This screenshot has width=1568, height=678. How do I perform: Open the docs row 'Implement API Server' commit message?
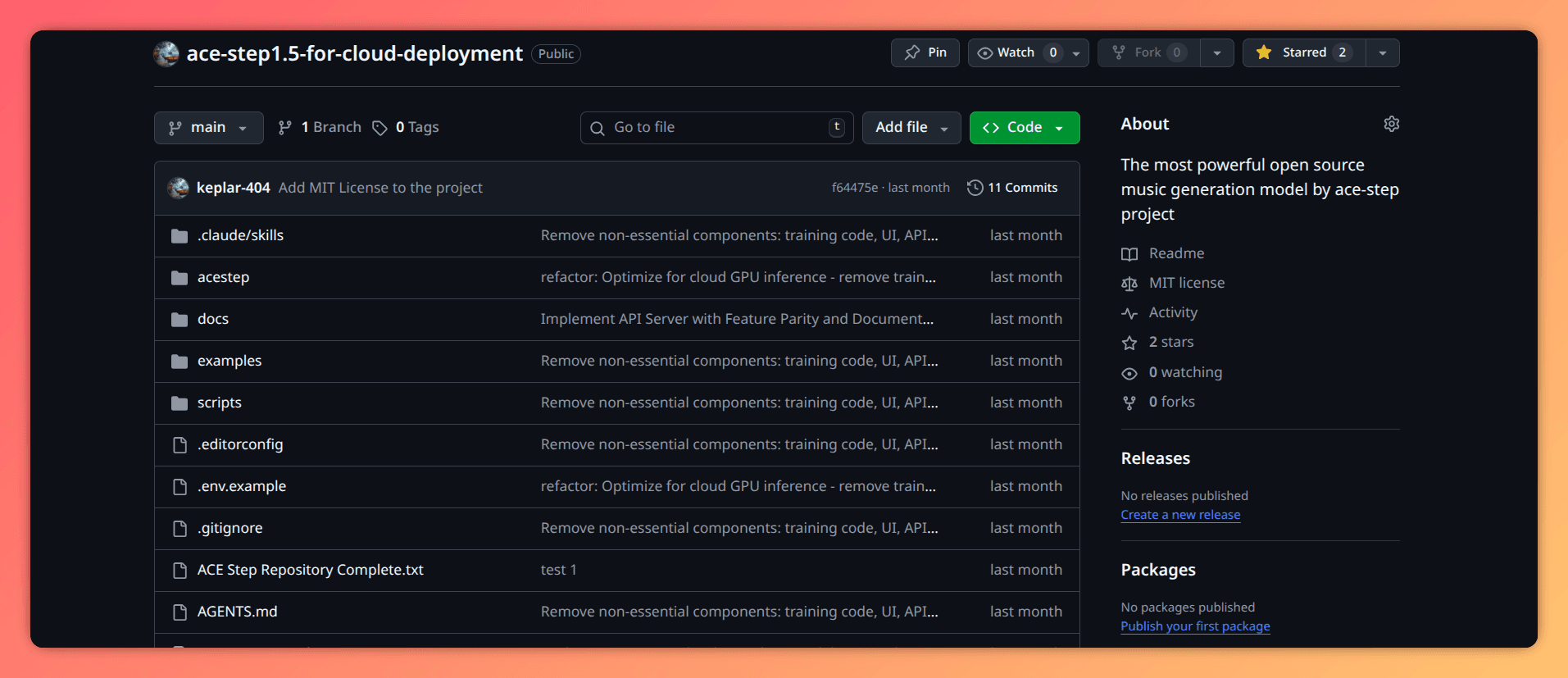737,319
